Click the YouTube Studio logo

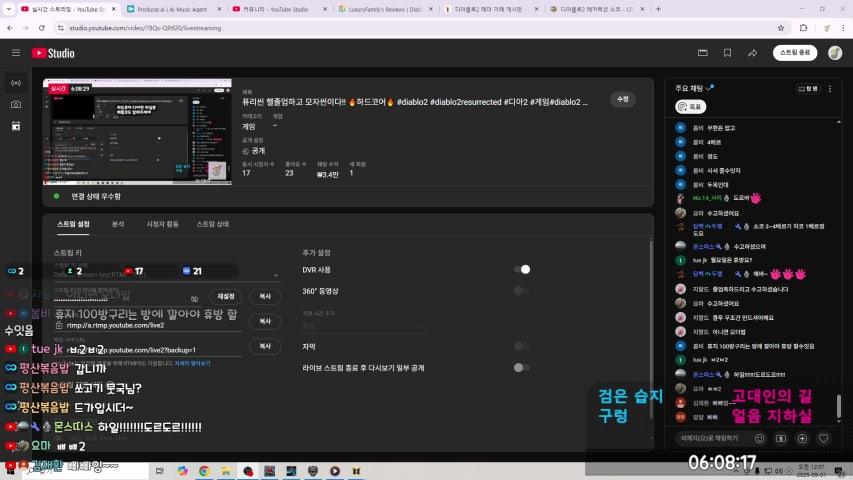tap(53, 53)
